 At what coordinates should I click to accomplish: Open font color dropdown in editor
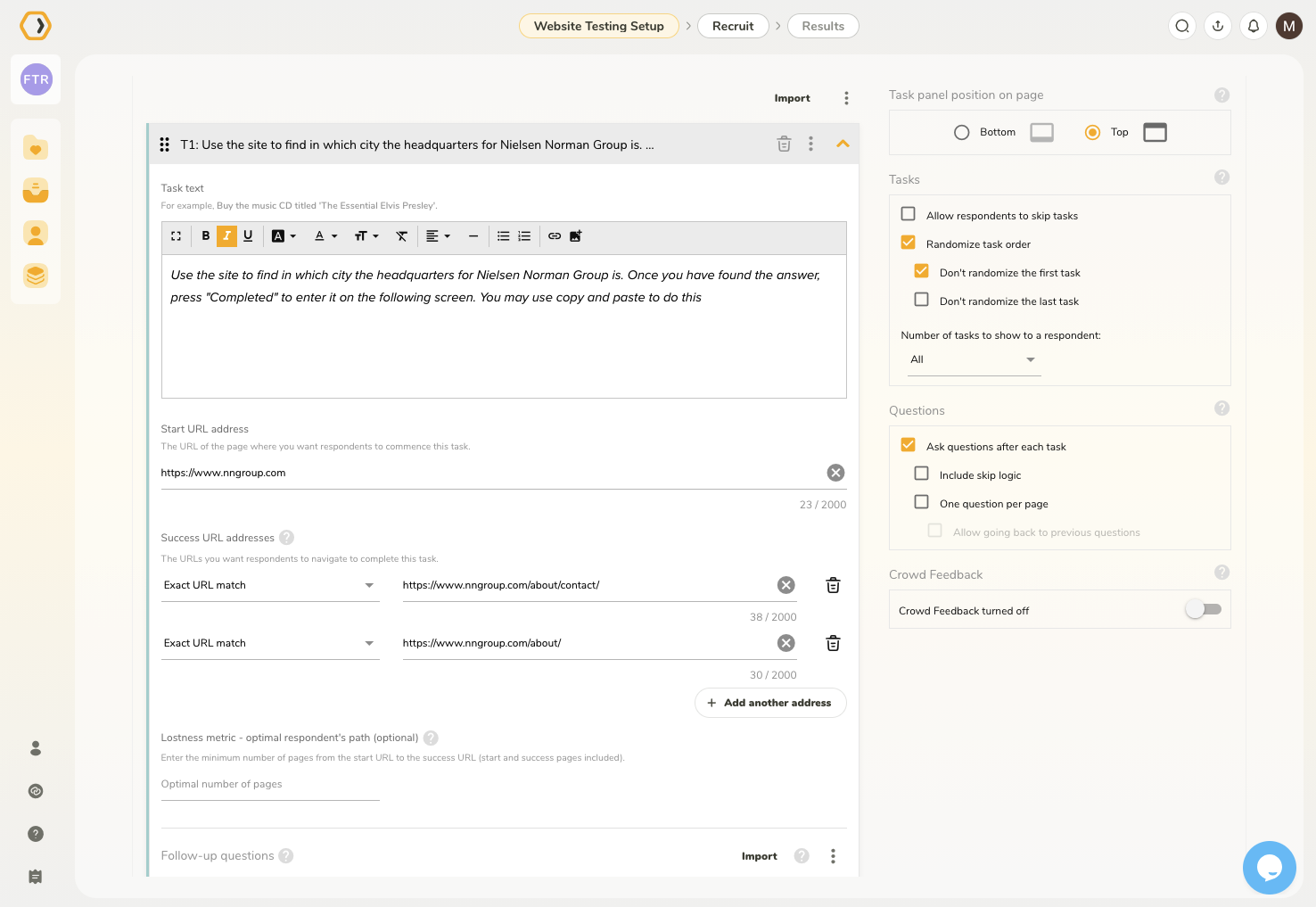[325, 236]
